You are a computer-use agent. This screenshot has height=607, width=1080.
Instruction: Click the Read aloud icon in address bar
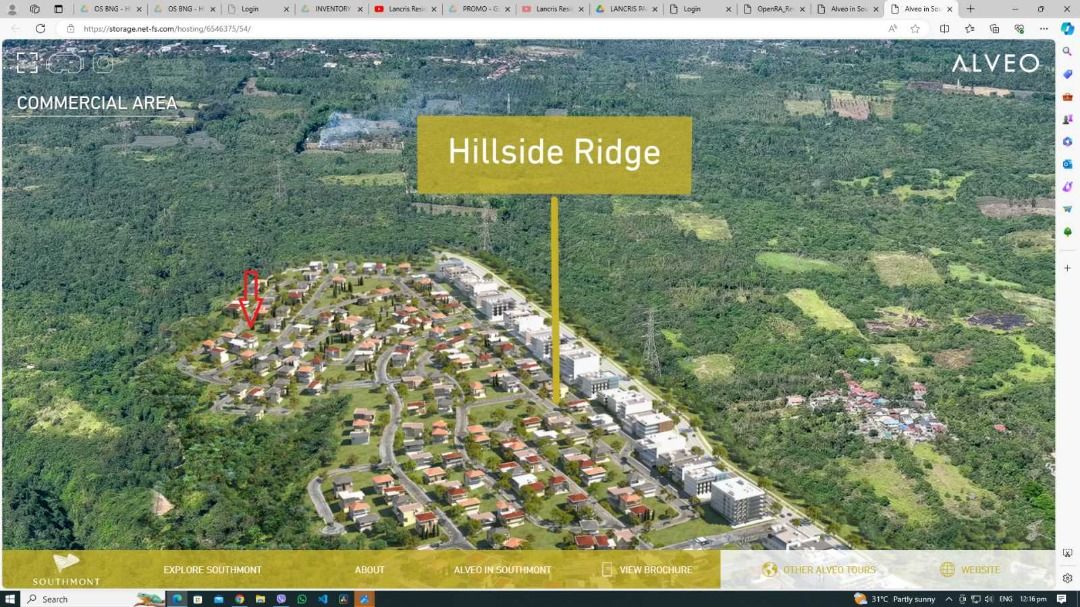point(893,29)
